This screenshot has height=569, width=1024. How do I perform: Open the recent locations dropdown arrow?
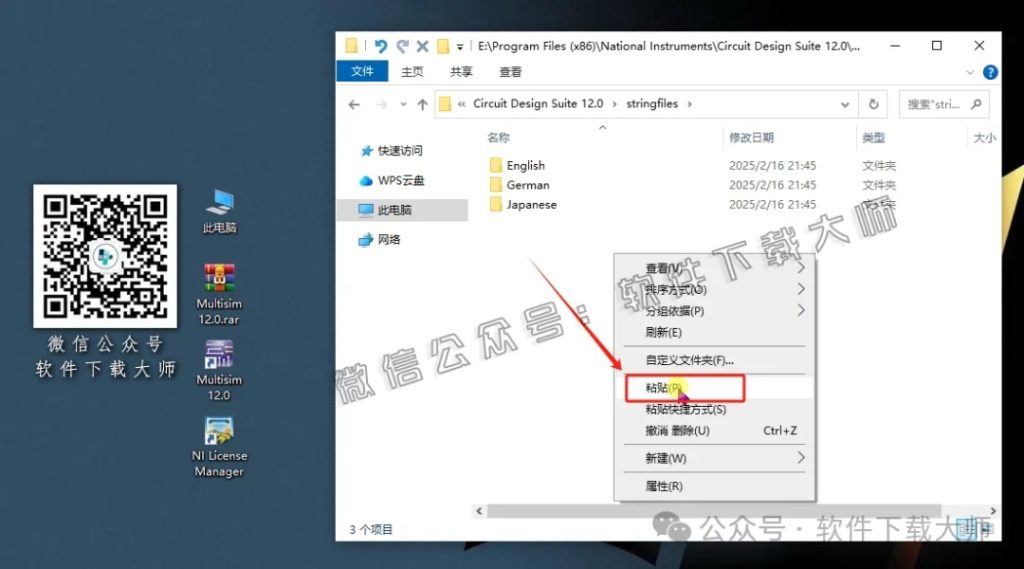click(403, 105)
